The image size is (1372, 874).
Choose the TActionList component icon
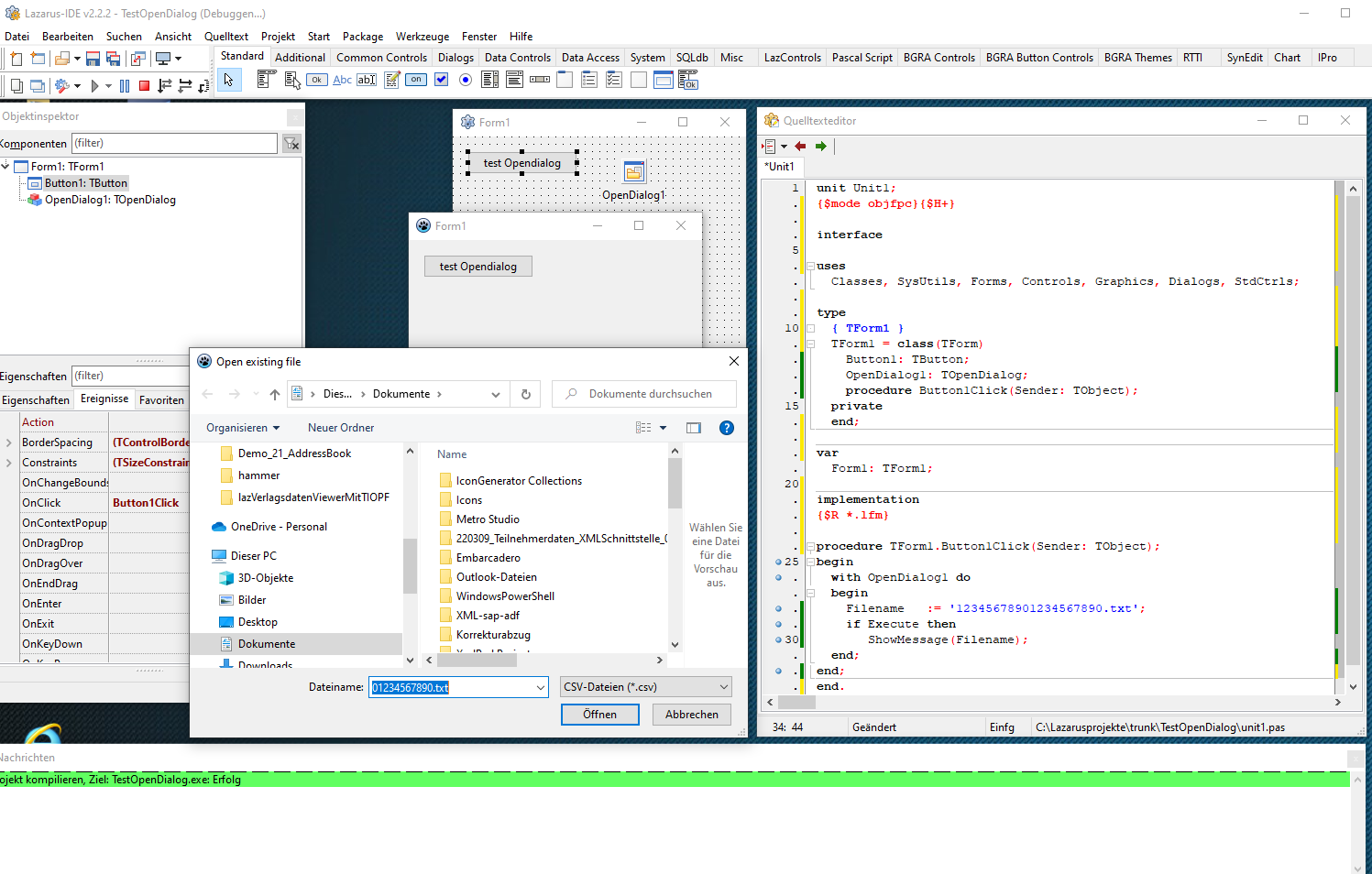click(x=688, y=80)
